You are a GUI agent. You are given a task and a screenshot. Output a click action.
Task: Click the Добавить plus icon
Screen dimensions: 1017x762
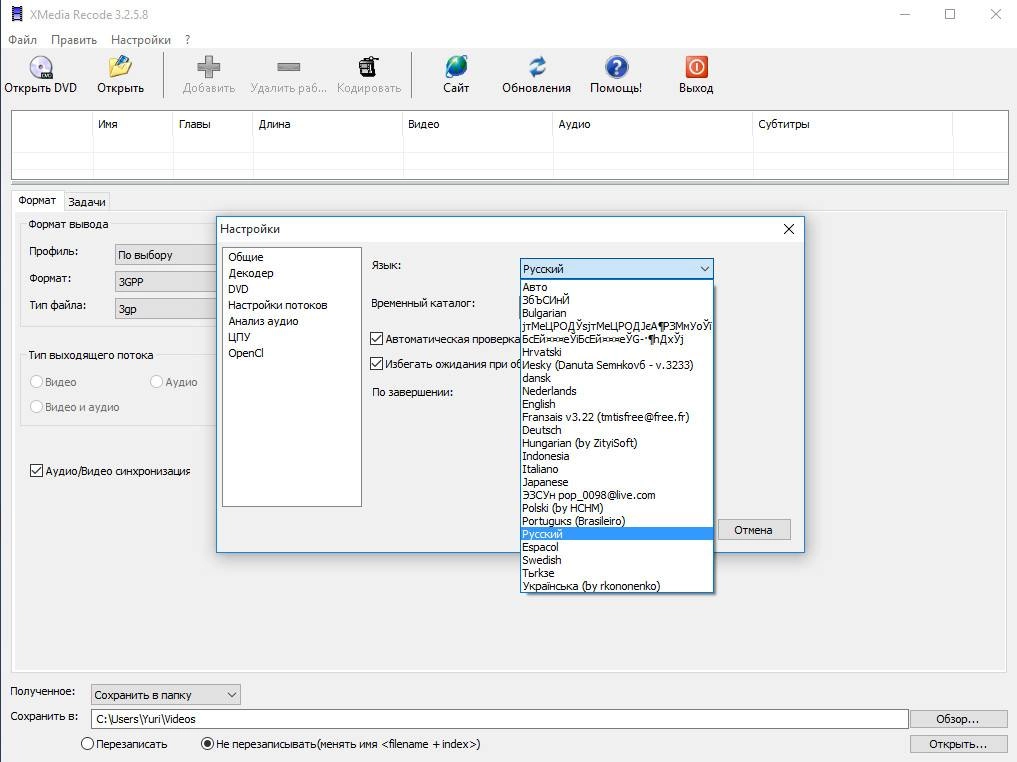click(x=208, y=67)
